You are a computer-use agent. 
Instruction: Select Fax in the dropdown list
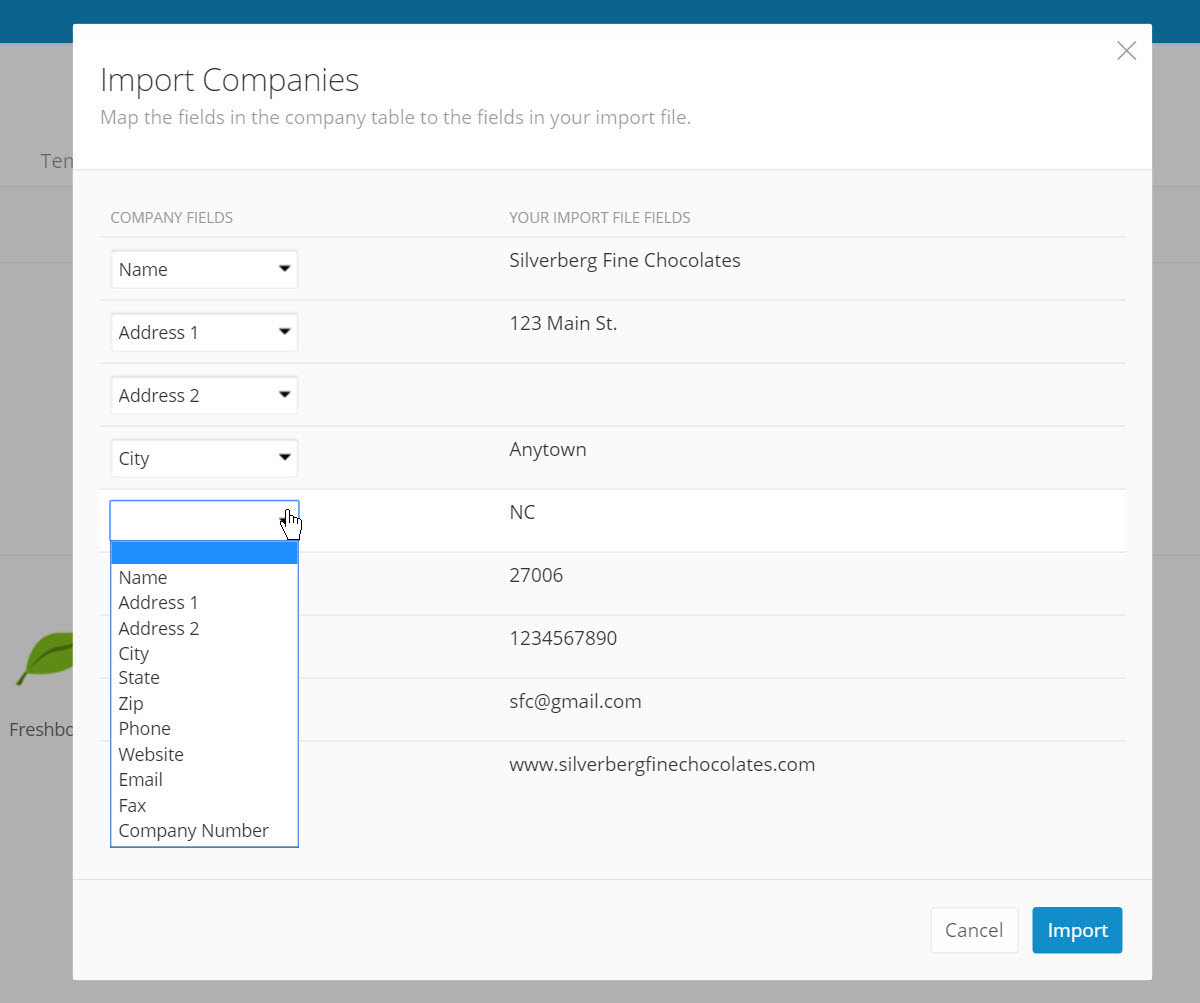click(x=204, y=805)
